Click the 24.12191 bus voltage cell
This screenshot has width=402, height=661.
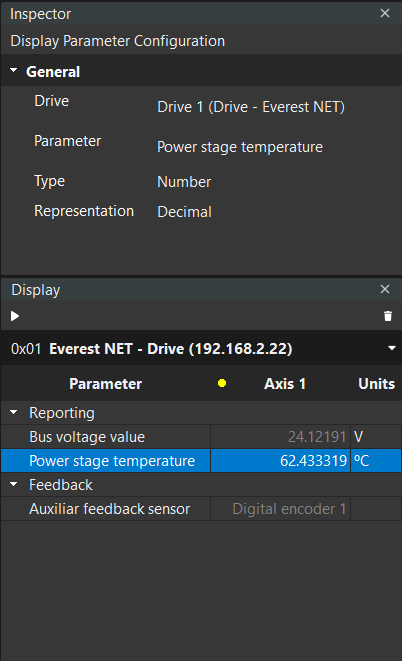pyautogui.click(x=280, y=437)
